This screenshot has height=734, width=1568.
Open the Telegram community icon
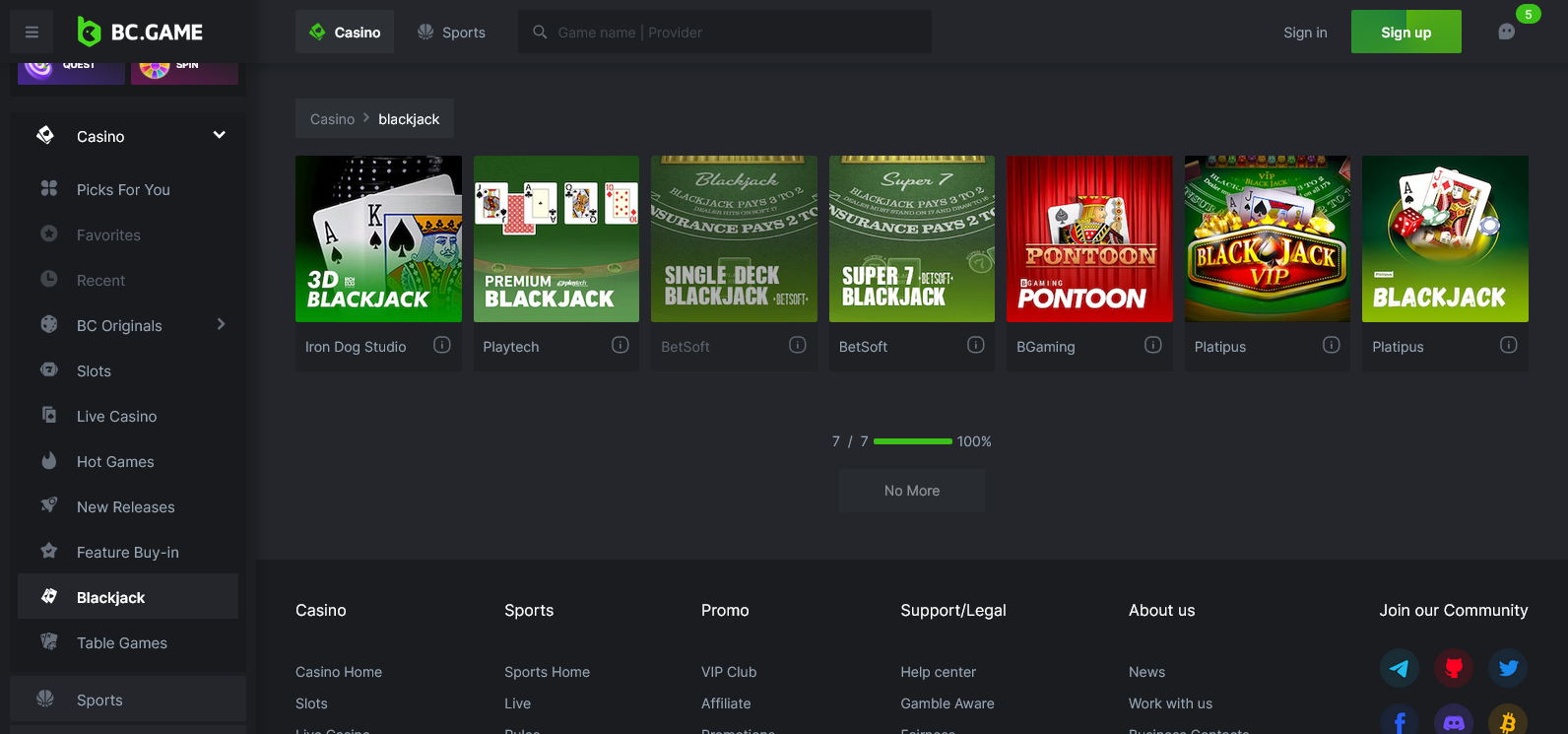tap(1400, 669)
